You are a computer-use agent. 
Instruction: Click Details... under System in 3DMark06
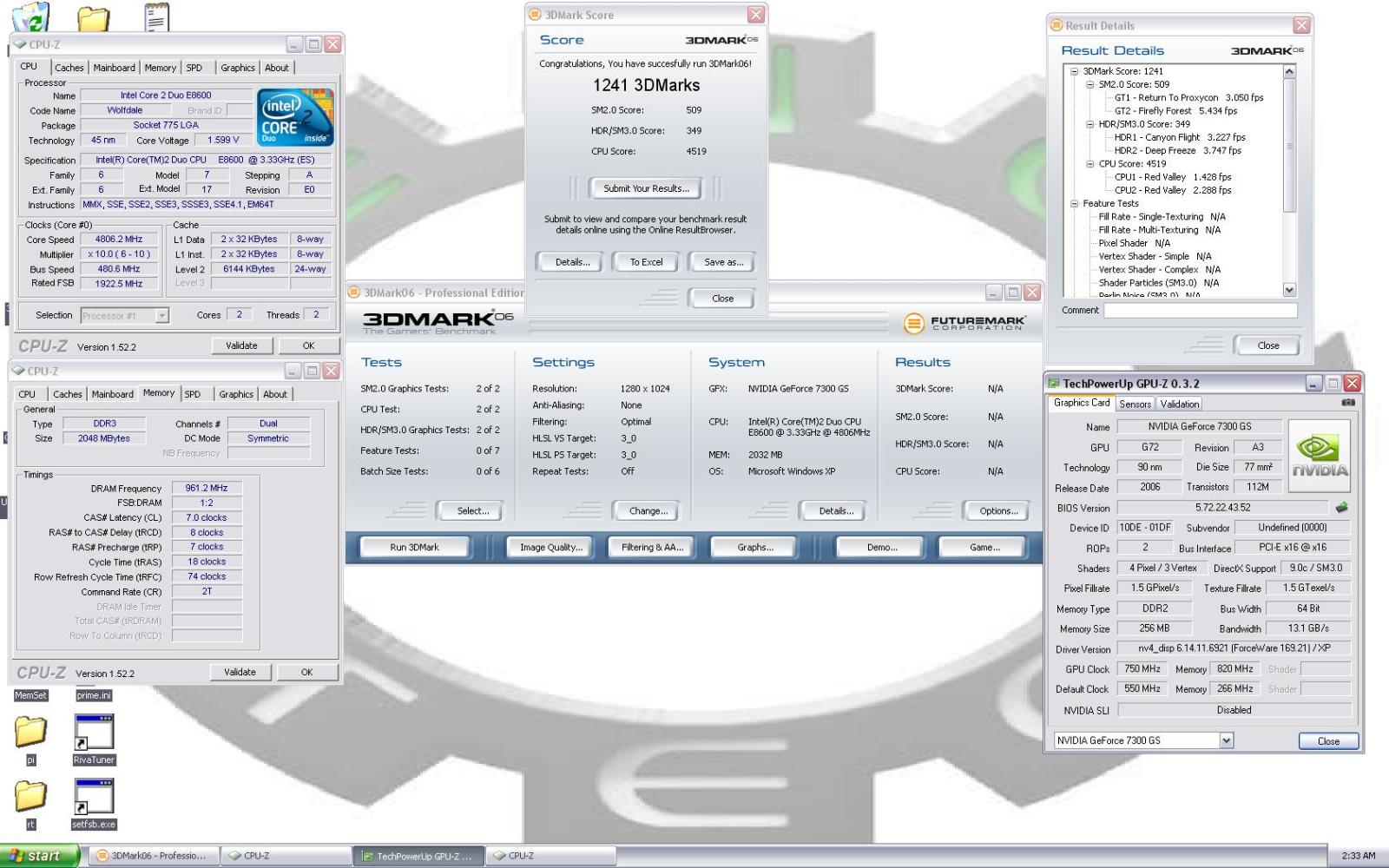coord(835,511)
